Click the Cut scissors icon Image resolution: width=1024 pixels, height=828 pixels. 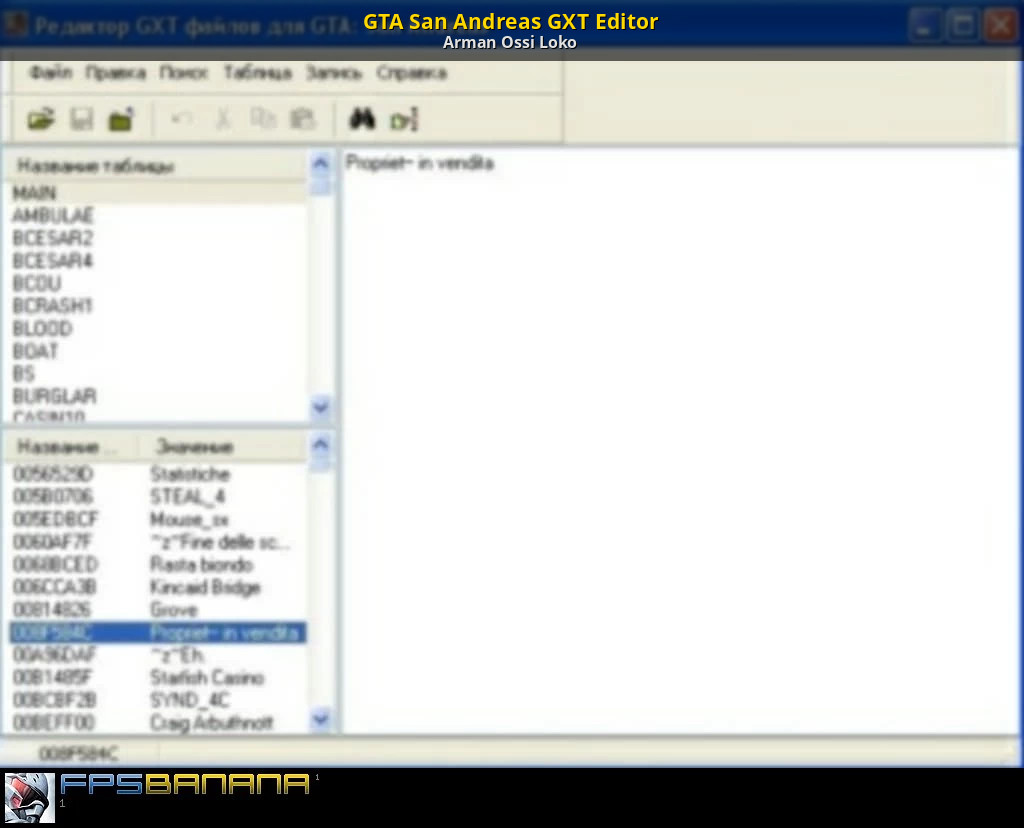(222, 120)
